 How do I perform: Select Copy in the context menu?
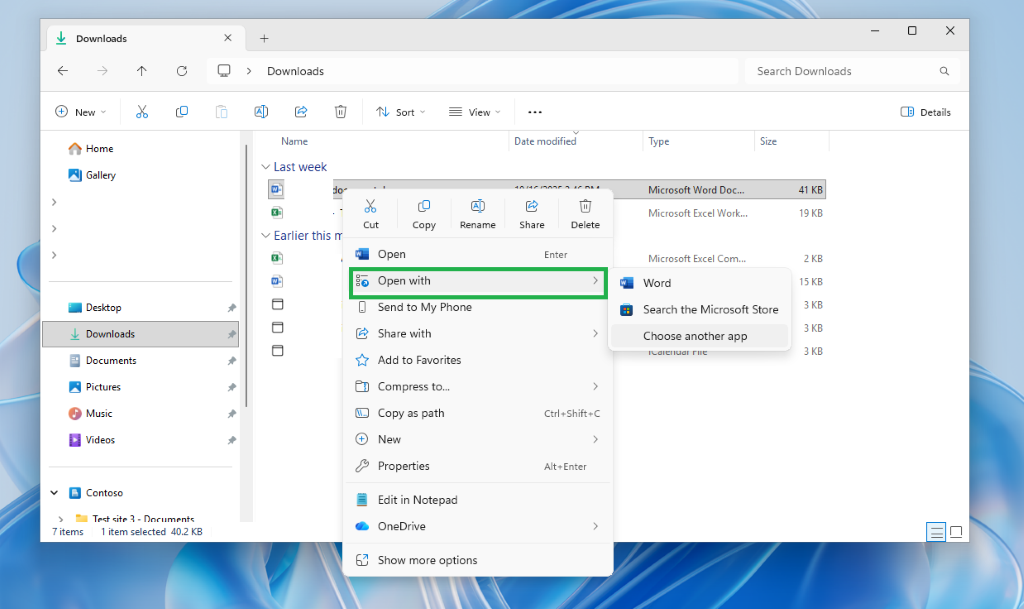coord(424,214)
